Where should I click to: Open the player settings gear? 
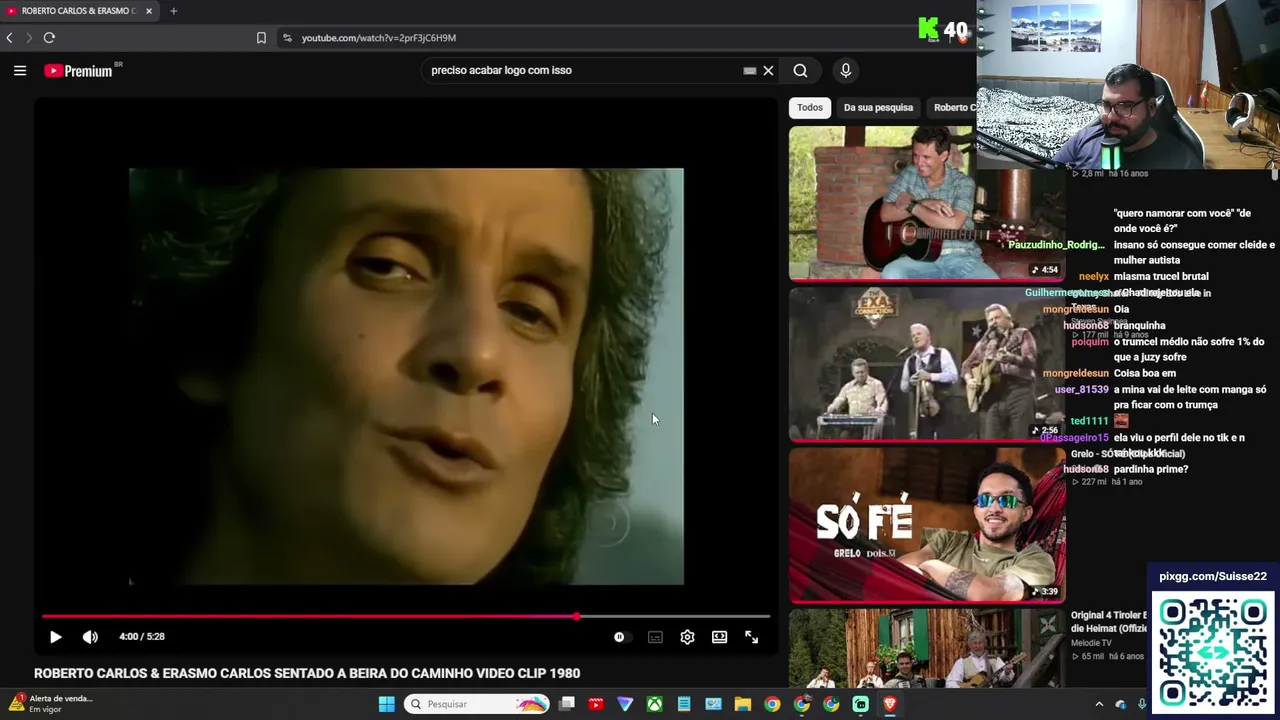coord(687,637)
